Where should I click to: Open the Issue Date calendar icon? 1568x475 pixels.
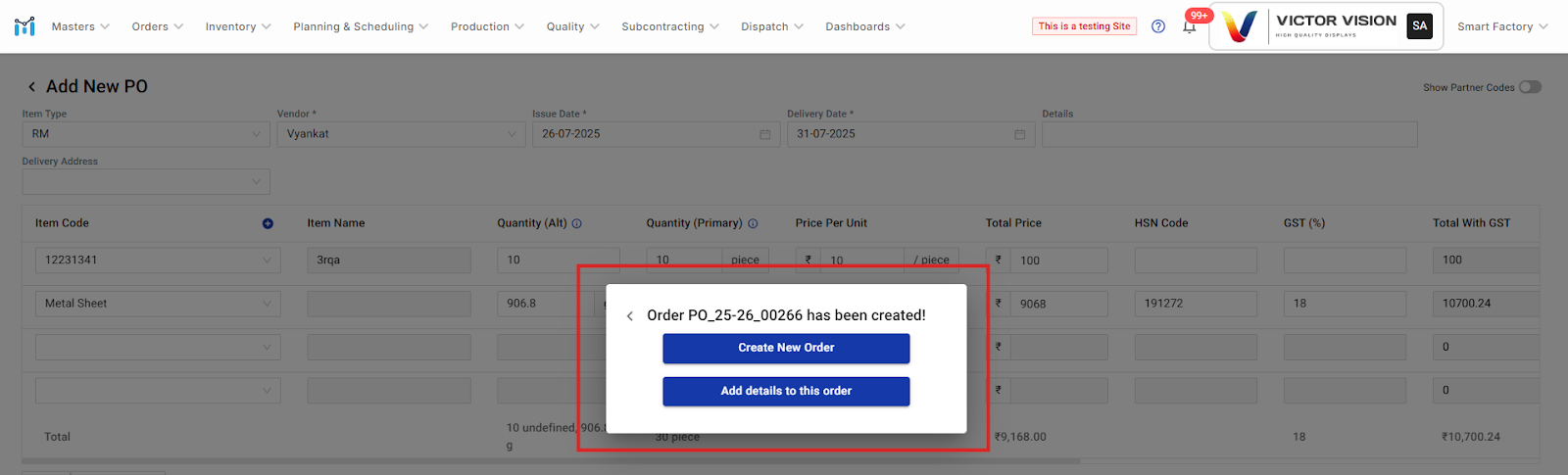click(764, 134)
